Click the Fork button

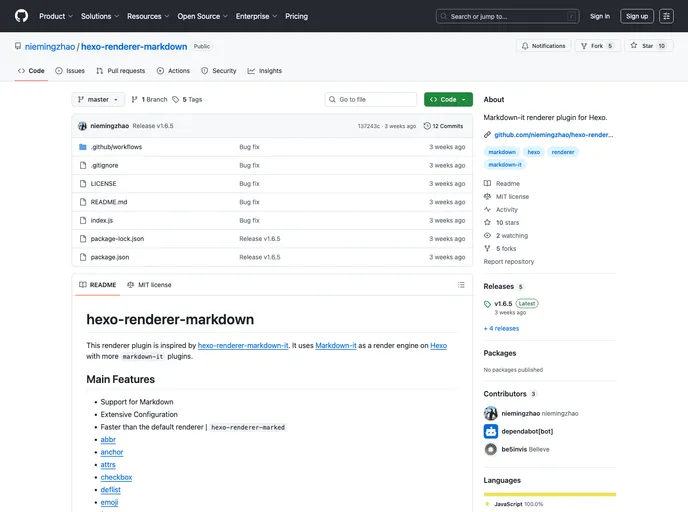(x=597, y=46)
